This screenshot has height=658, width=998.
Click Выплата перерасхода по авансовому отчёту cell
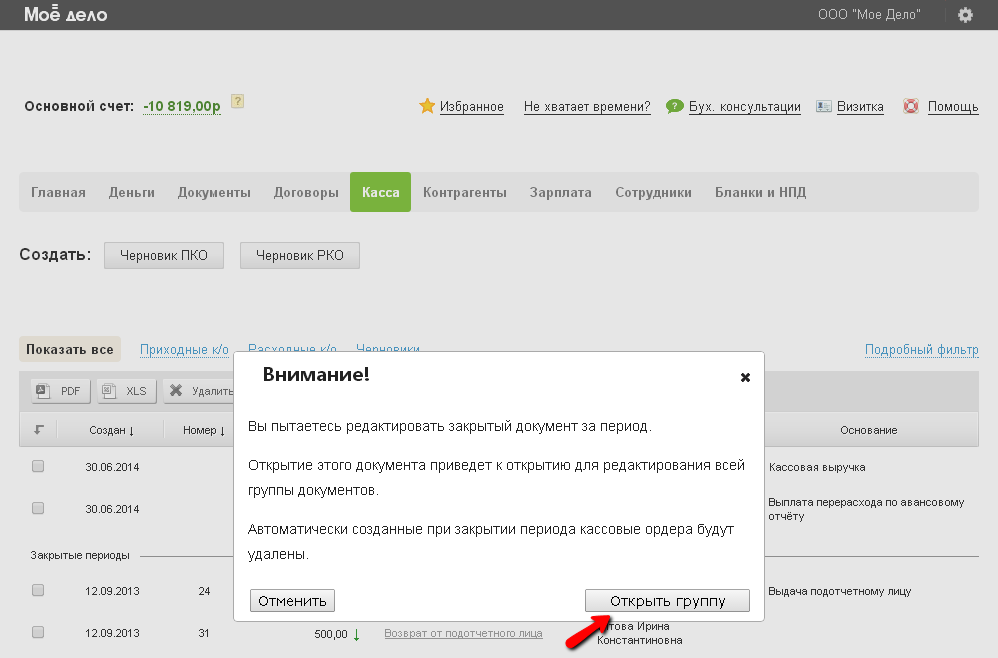(x=866, y=509)
